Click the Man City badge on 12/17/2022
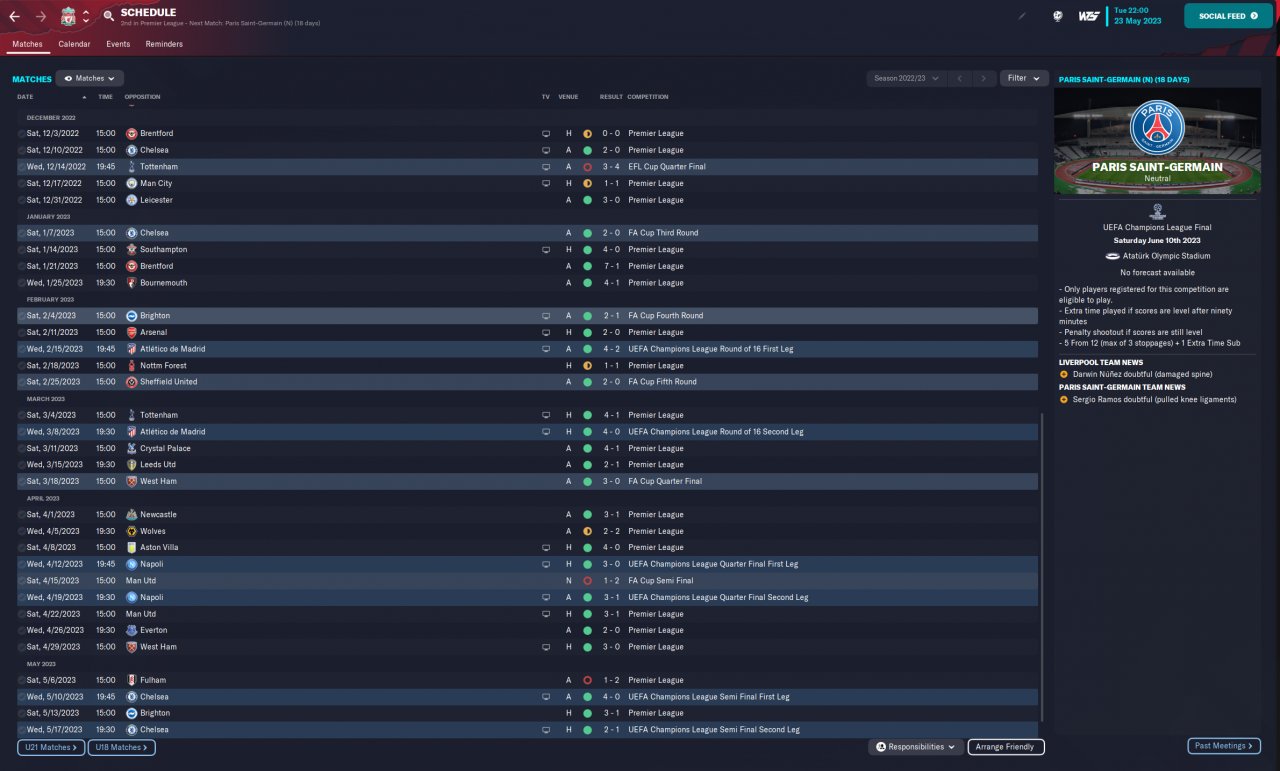Viewport: 1280px width, 771px height. 131,183
